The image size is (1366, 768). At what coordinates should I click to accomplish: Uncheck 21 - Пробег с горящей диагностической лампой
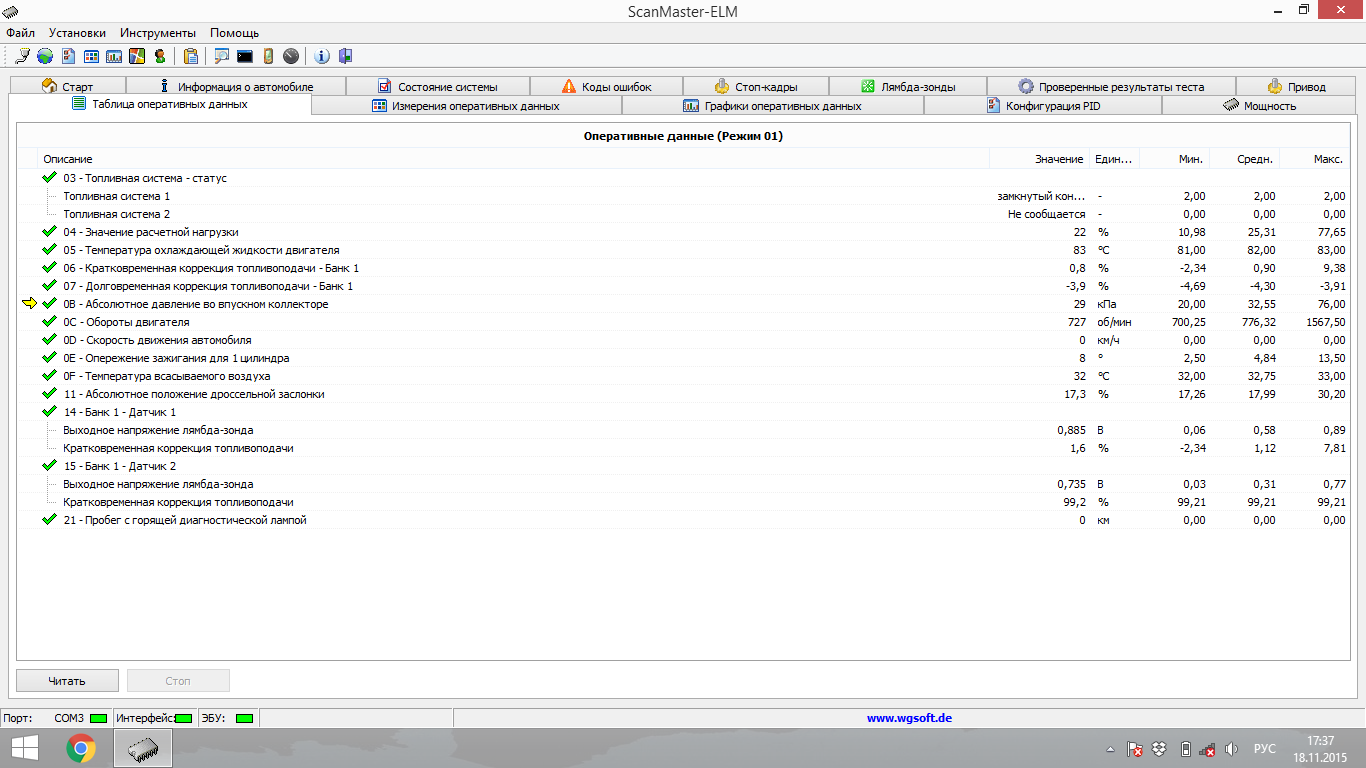pyautogui.click(x=49, y=520)
